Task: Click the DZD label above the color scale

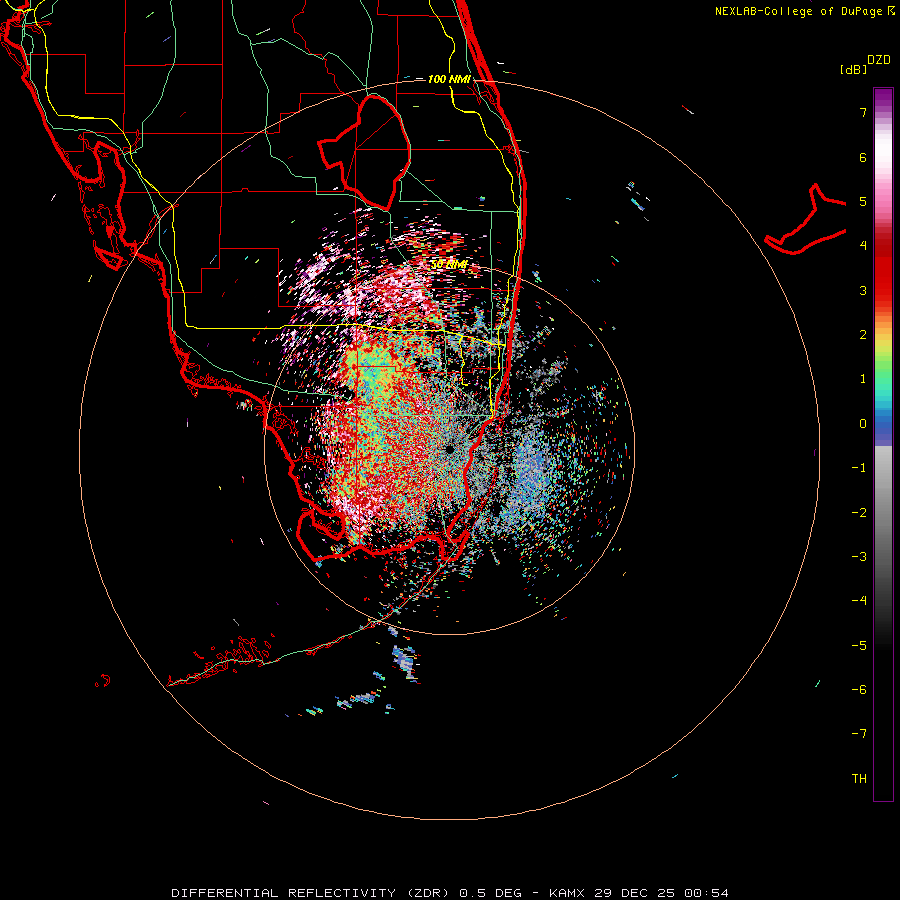Action: 878,60
